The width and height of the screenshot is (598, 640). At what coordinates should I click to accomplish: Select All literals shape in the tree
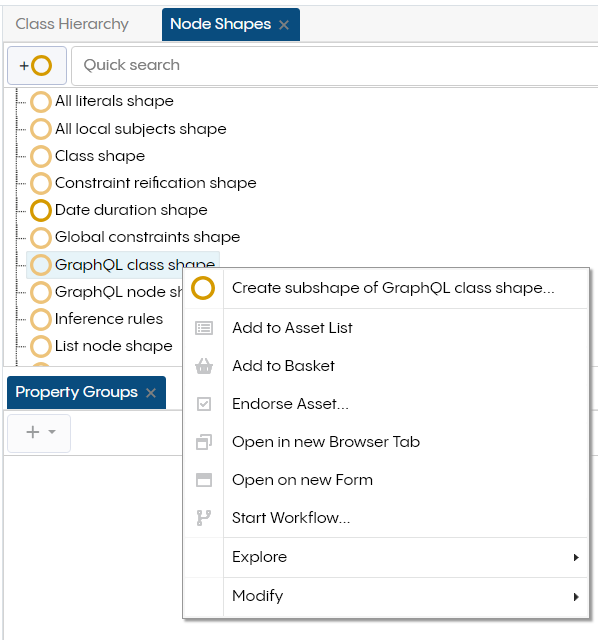[114, 101]
